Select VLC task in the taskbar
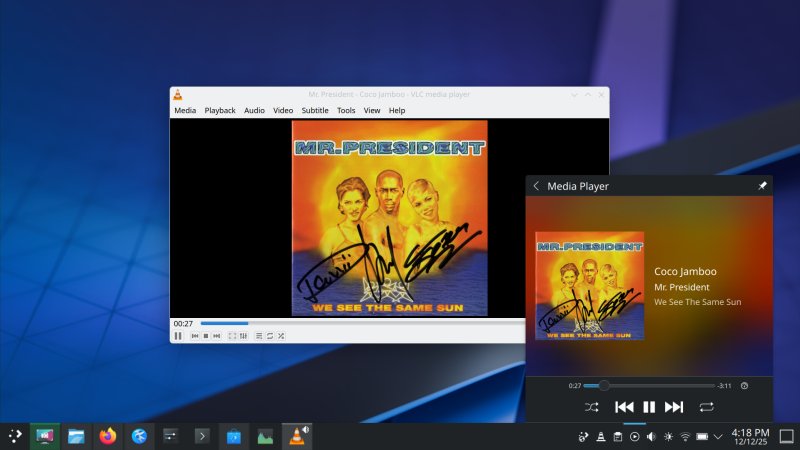This screenshot has height=450, width=800. coord(297,436)
